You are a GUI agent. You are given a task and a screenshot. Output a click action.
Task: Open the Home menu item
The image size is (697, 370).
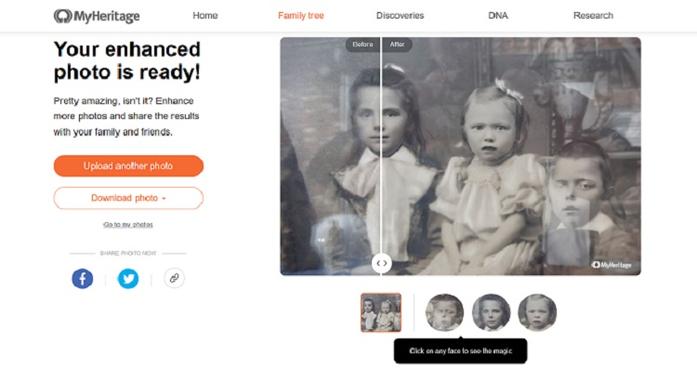point(205,16)
